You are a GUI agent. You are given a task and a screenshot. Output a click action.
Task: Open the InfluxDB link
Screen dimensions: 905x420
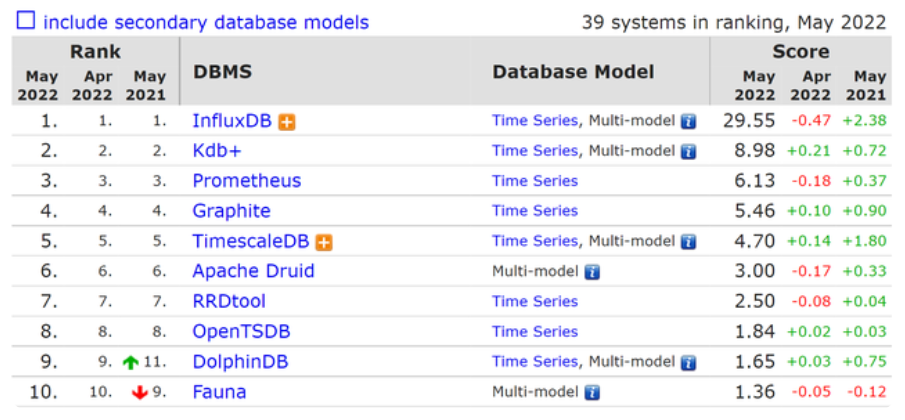point(234,121)
